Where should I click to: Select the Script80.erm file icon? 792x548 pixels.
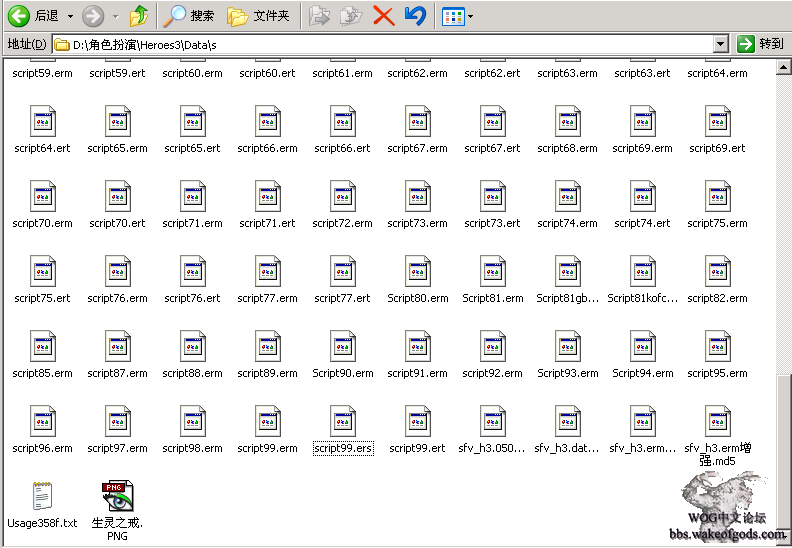click(x=417, y=271)
